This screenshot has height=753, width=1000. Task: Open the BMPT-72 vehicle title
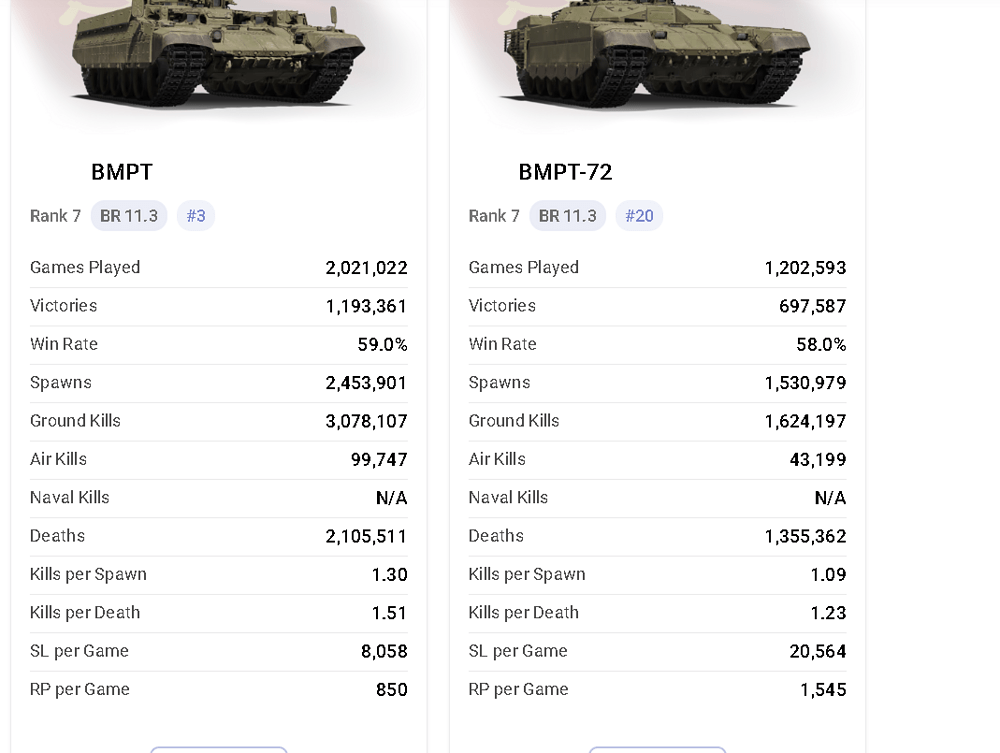[x=565, y=172]
